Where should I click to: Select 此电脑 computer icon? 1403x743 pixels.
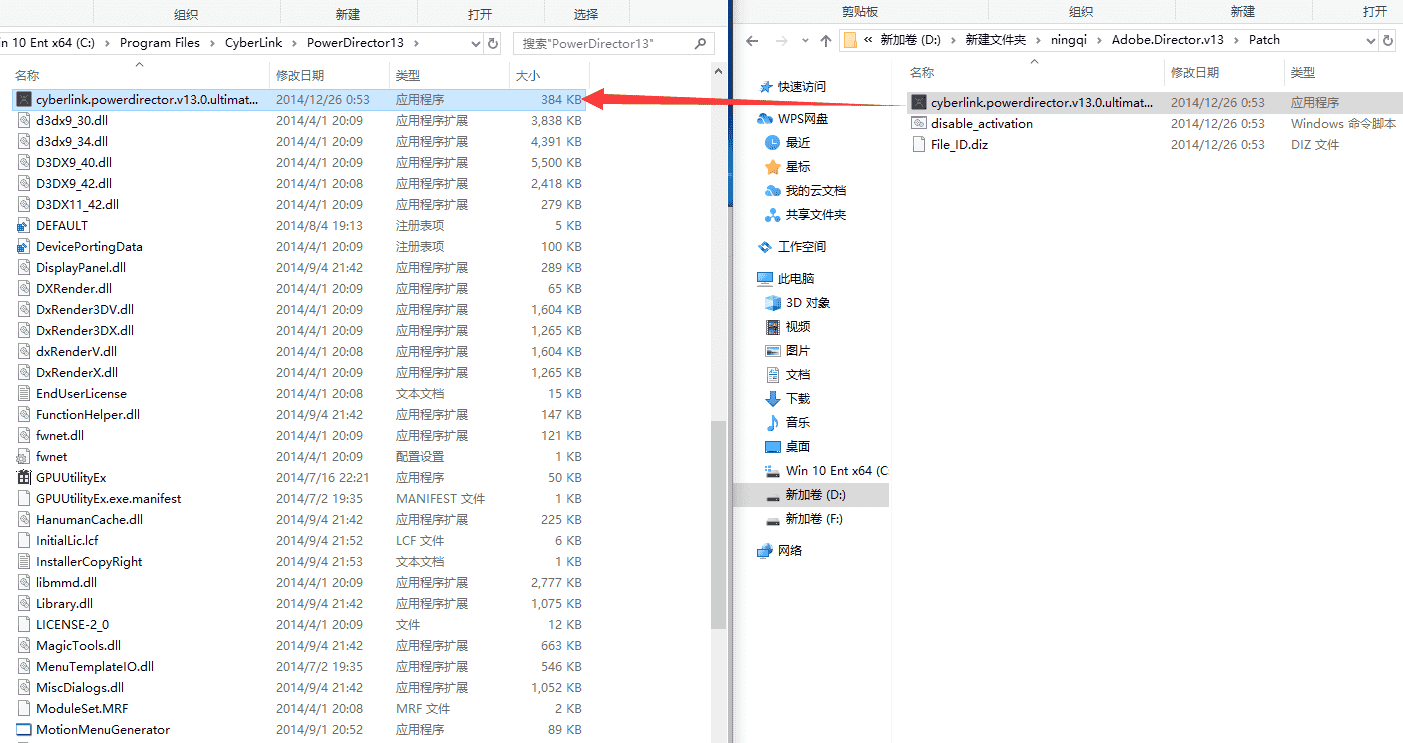(x=765, y=279)
